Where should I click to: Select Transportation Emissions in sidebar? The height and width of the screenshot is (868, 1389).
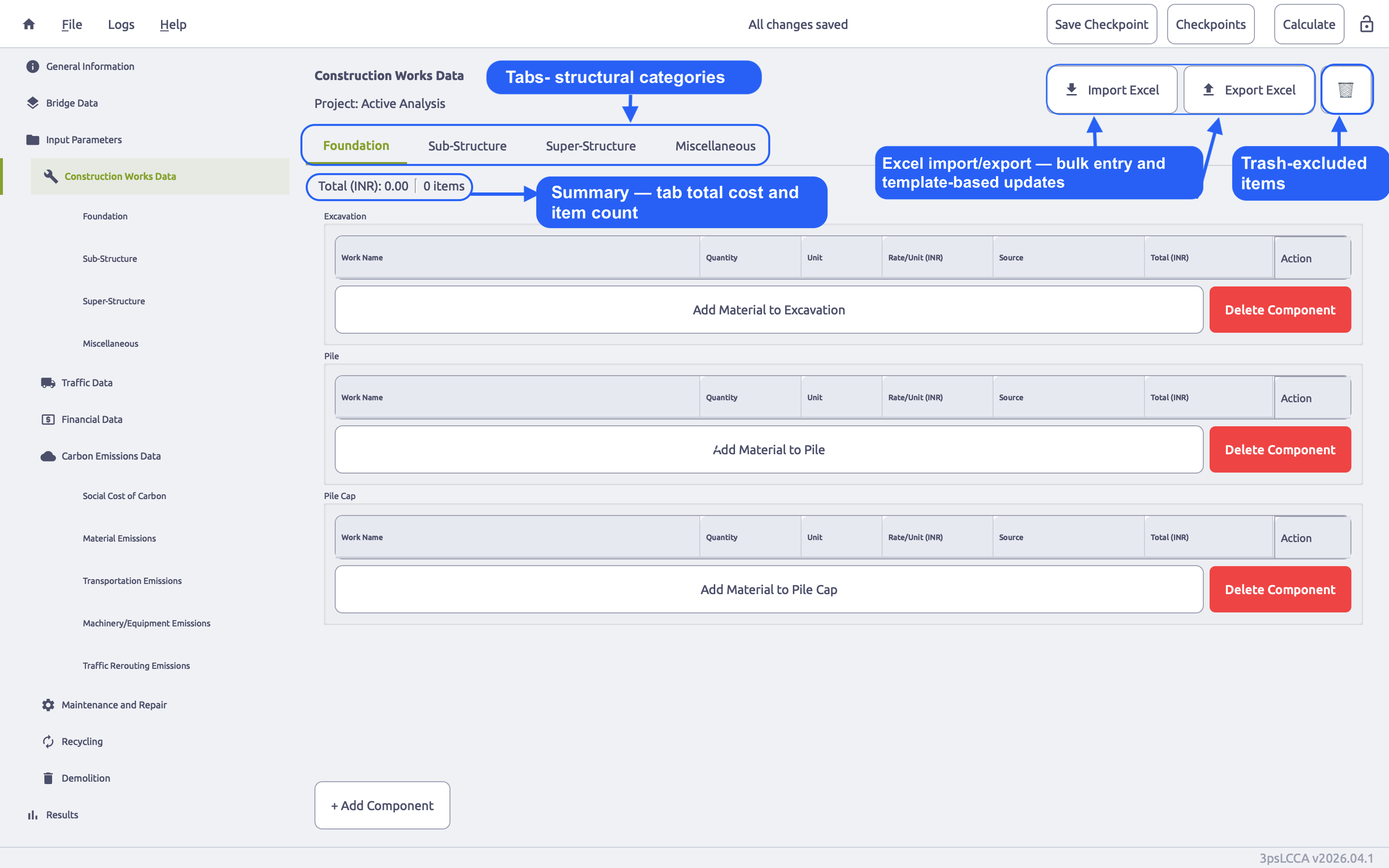pyautogui.click(x=132, y=581)
